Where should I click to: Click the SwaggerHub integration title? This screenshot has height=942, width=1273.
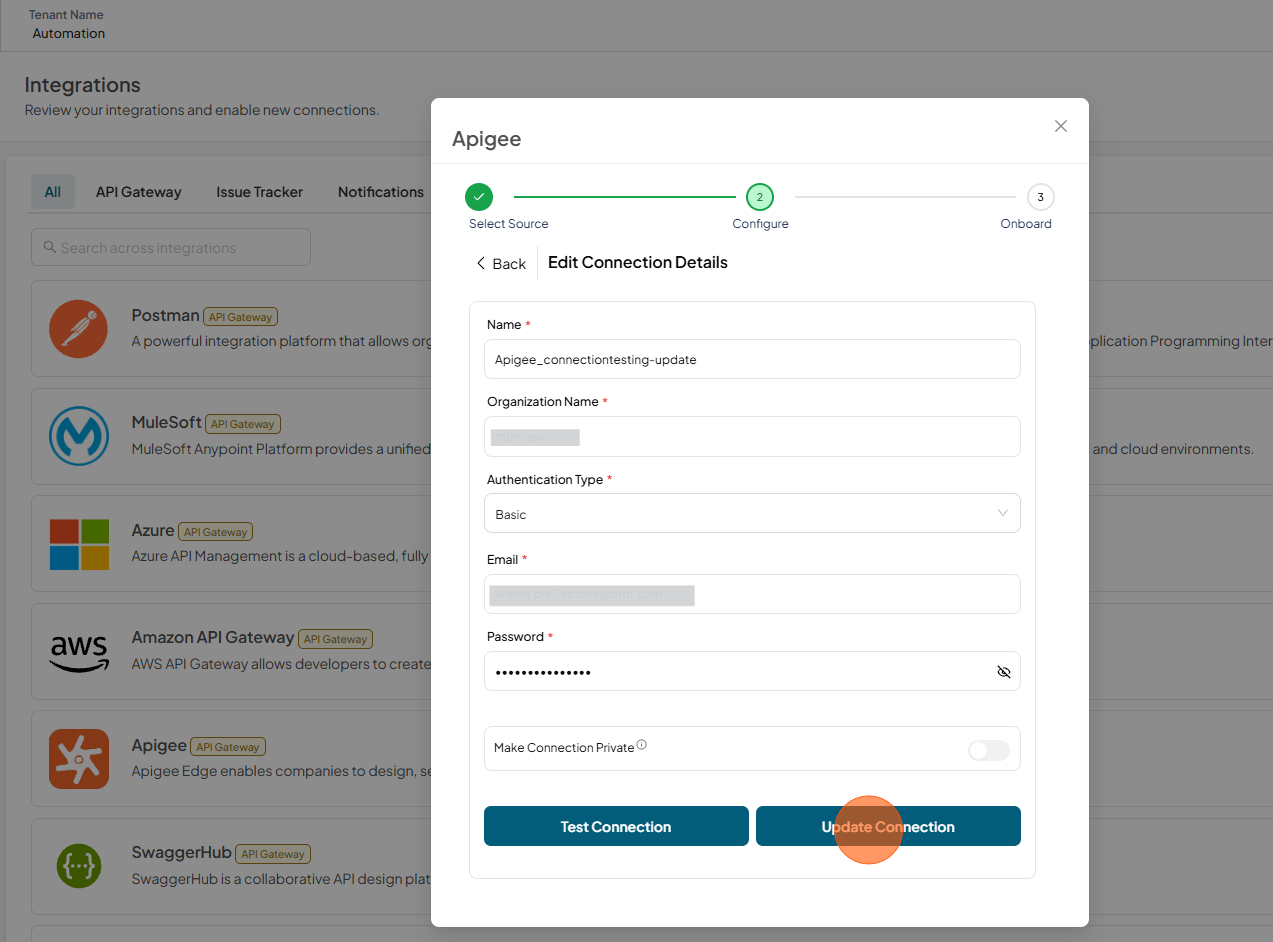click(x=182, y=852)
